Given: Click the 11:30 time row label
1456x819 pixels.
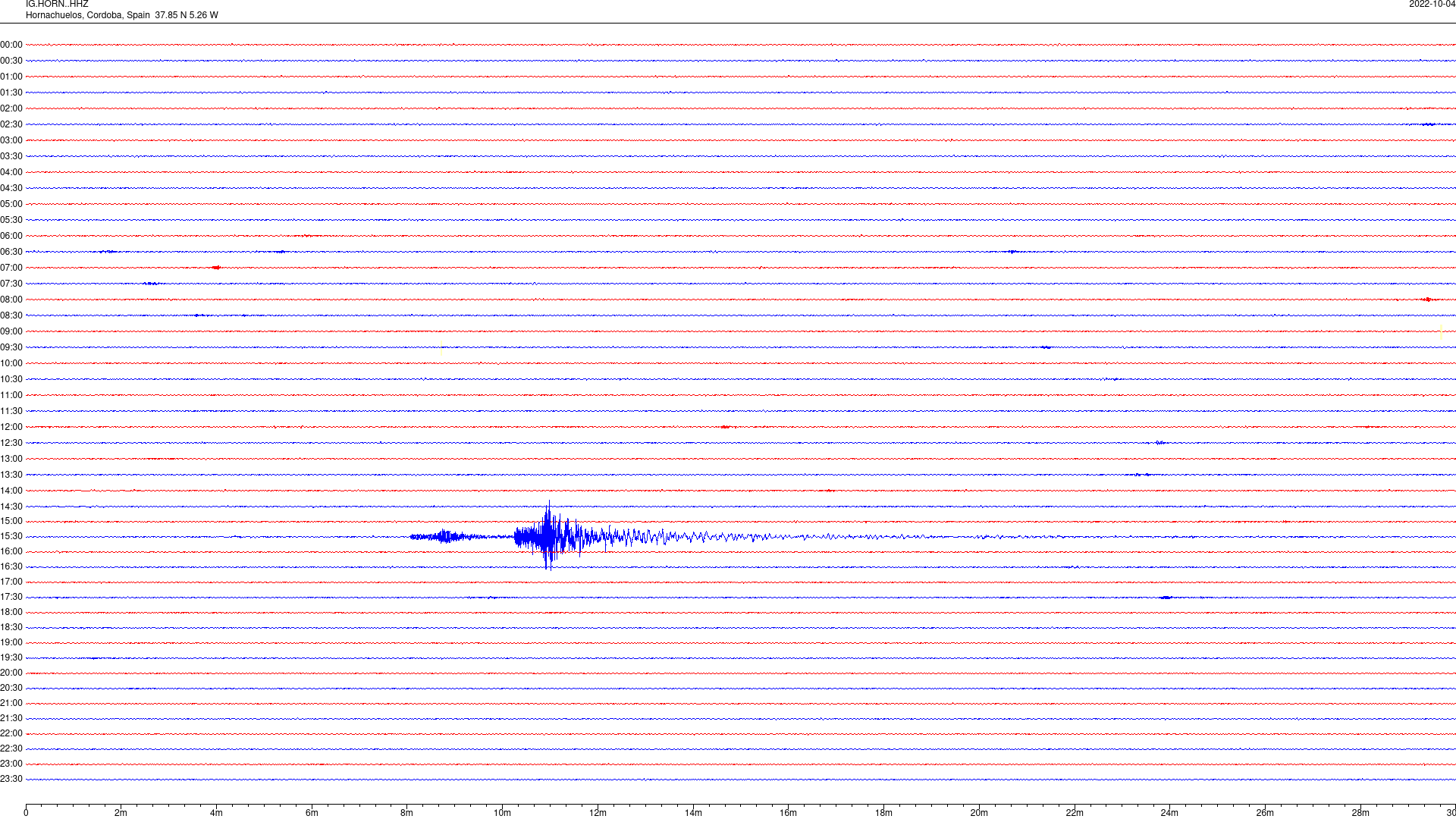Looking at the screenshot, I should 11,411.
